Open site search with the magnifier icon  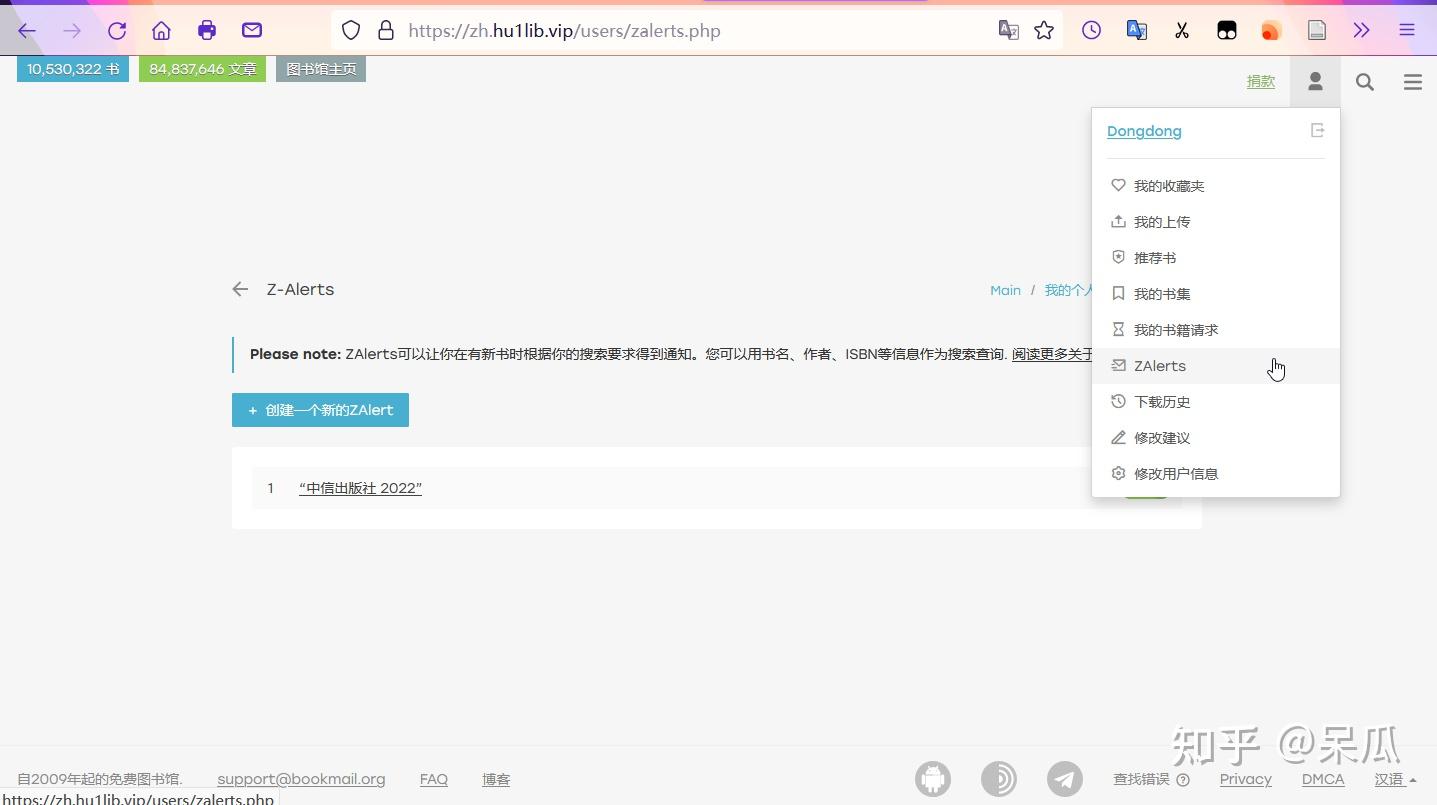click(x=1364, y=81)
